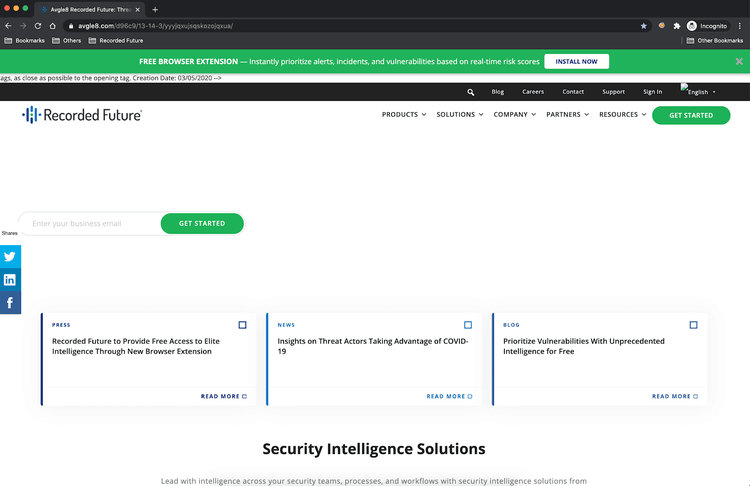Bookmark this page with star icon

coord(644,25)
